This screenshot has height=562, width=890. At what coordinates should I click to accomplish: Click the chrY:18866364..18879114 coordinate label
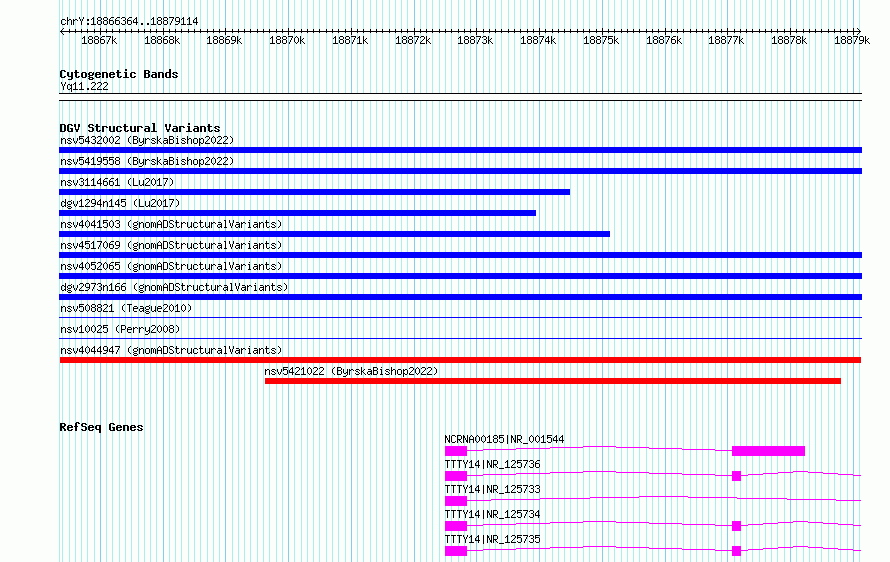click(x=129, y=22)
